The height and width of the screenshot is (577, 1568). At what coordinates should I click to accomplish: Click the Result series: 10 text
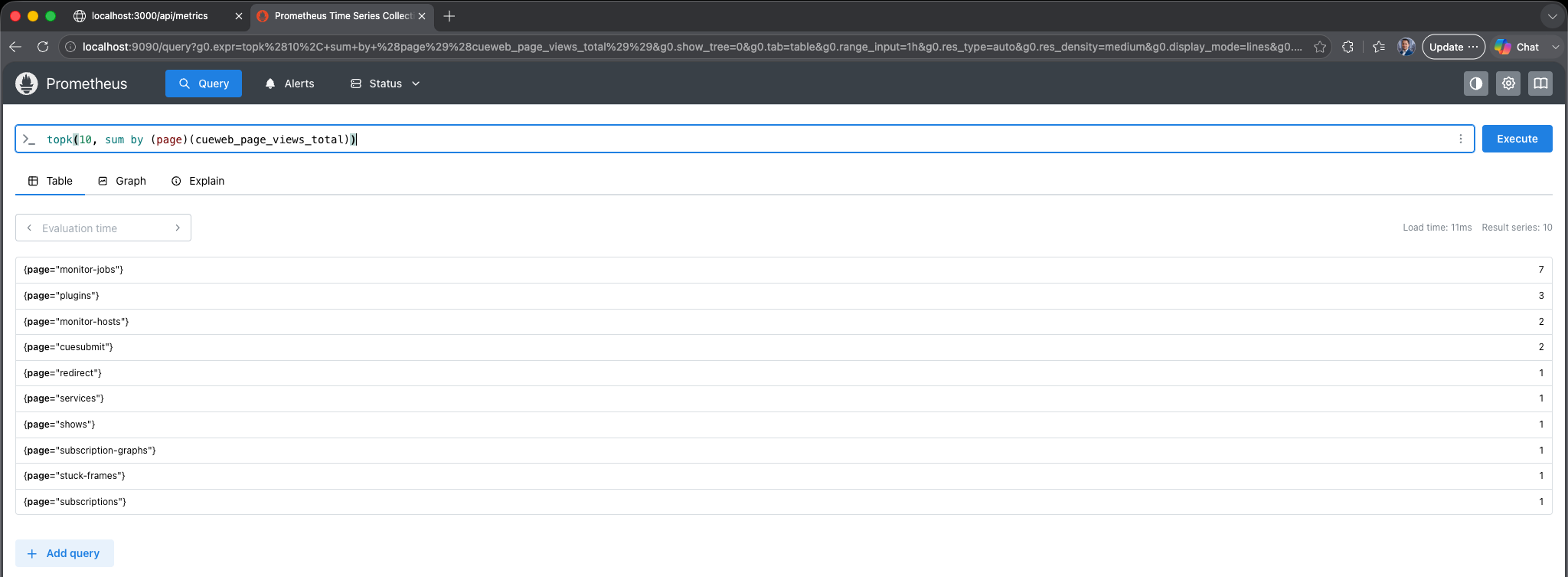click(1517, 228)
